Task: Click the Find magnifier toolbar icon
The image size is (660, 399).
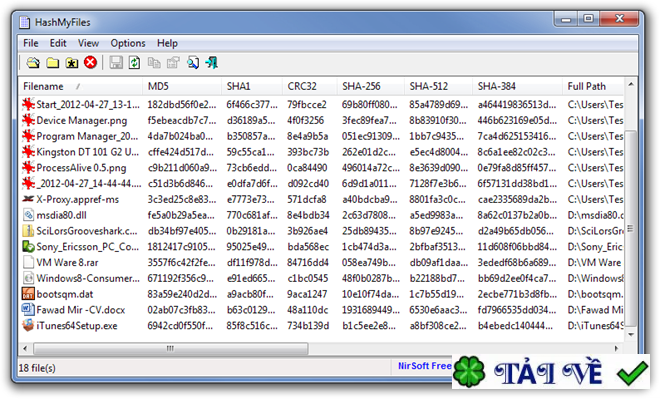Action: click(193, 63)
